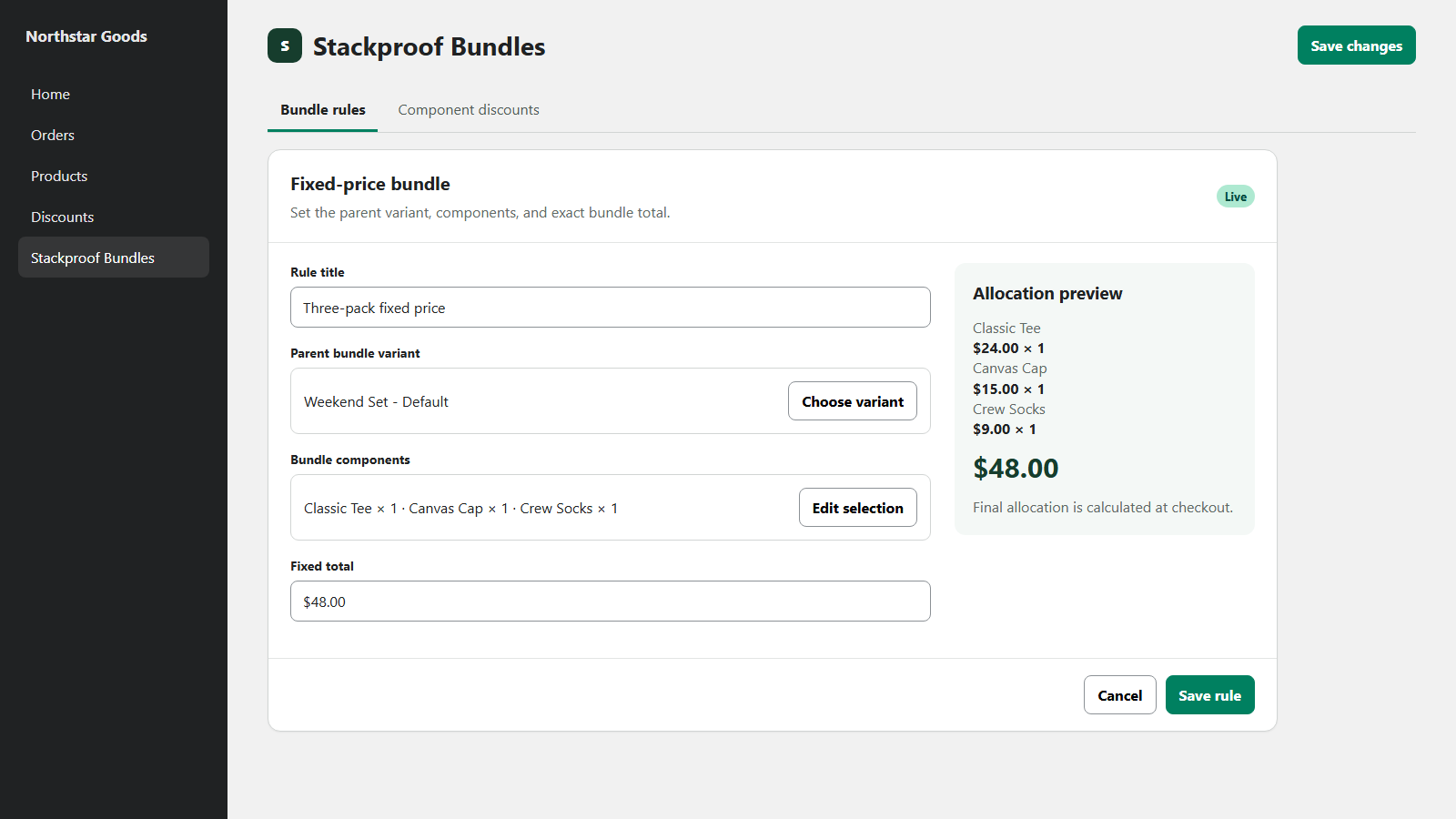This screenshot has width=1456, height=819.
Task: Click the Choose variant button
Action: coord(853,401)
